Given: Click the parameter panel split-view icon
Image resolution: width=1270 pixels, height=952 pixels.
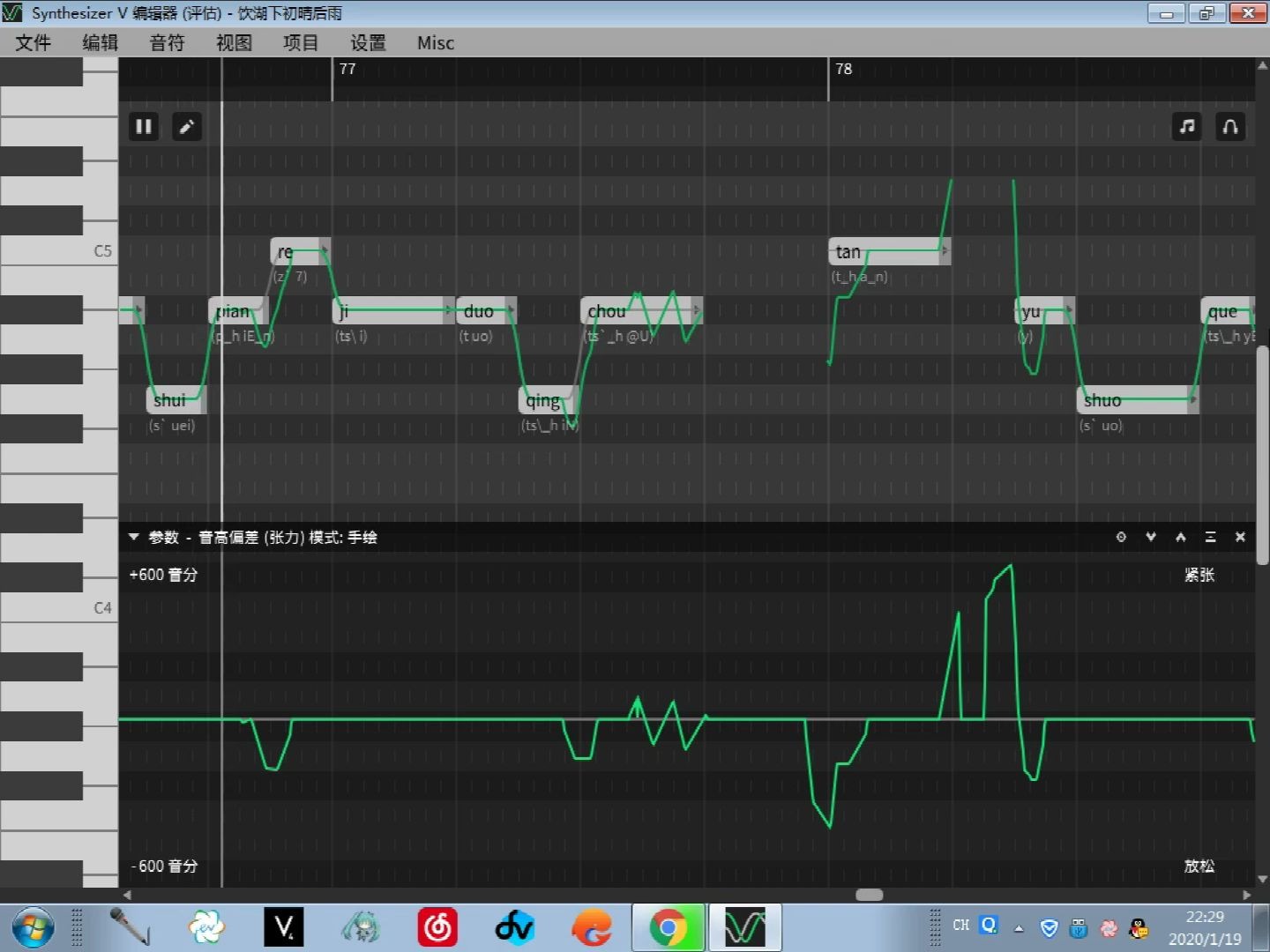Looking at the screenshot, I should point(1211,537).
